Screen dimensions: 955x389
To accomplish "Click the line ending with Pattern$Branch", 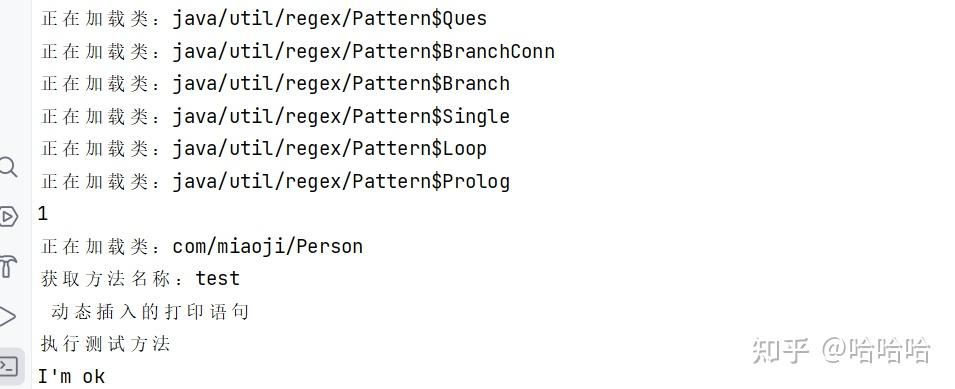I will (x=275, y=83).
